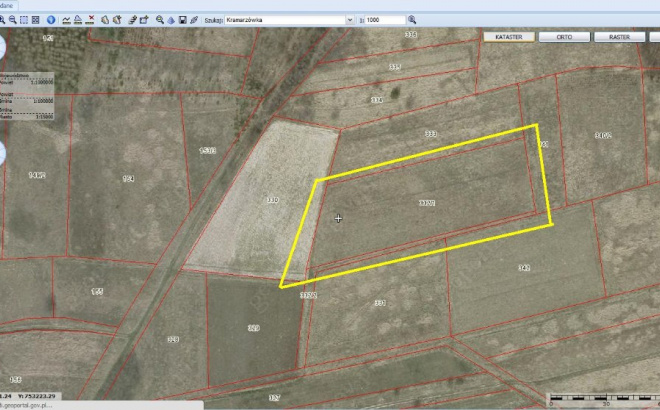Switch to the RASTER map layer
The height and width of the screenshot is (410, 660).
(619, 37)
